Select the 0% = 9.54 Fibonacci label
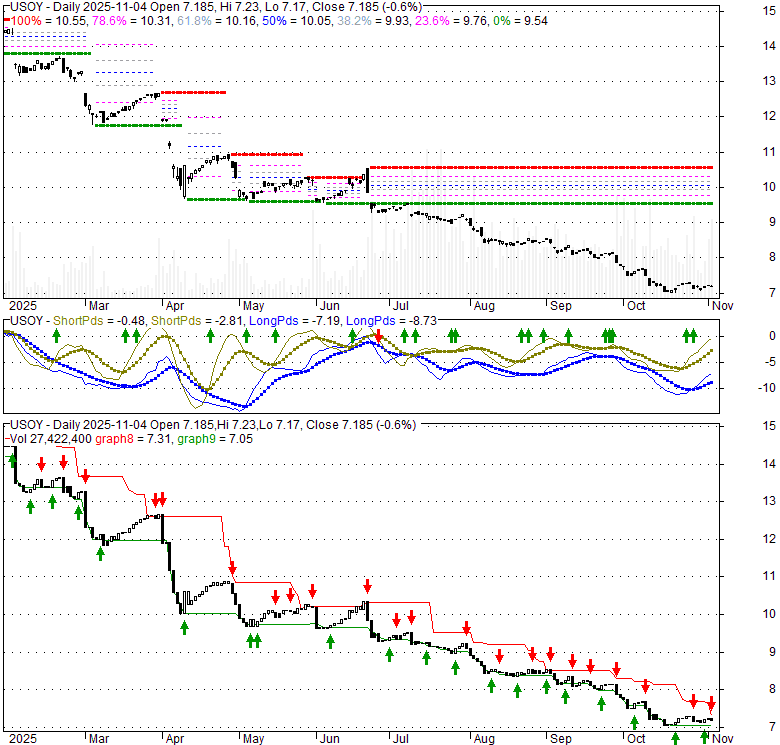The height and width of the screenshot is (745, 780). (507, 20)
